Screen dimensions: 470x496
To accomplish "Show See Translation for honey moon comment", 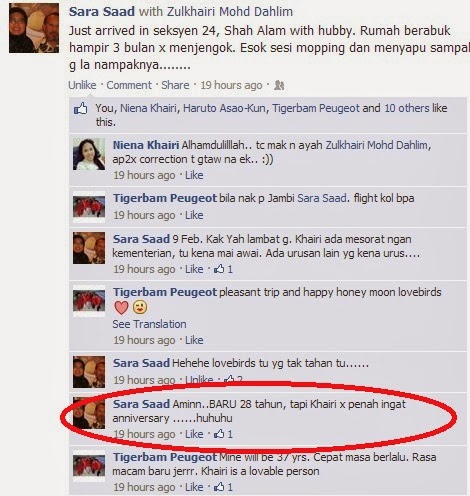I will click(149, 324).
